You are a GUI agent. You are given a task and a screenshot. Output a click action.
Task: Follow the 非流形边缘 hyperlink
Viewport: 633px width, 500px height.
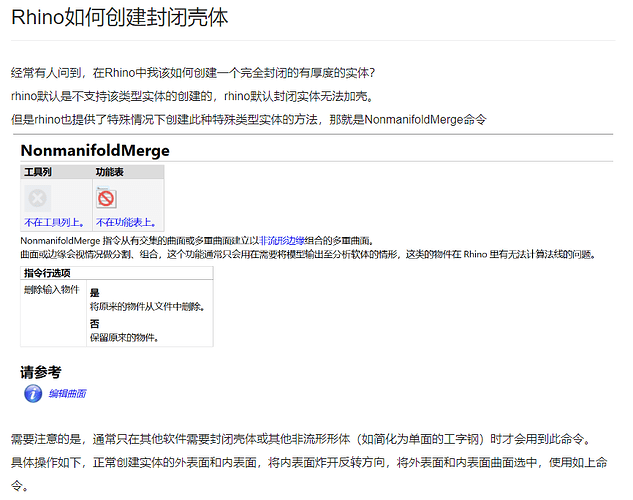[x=281, y=241]
